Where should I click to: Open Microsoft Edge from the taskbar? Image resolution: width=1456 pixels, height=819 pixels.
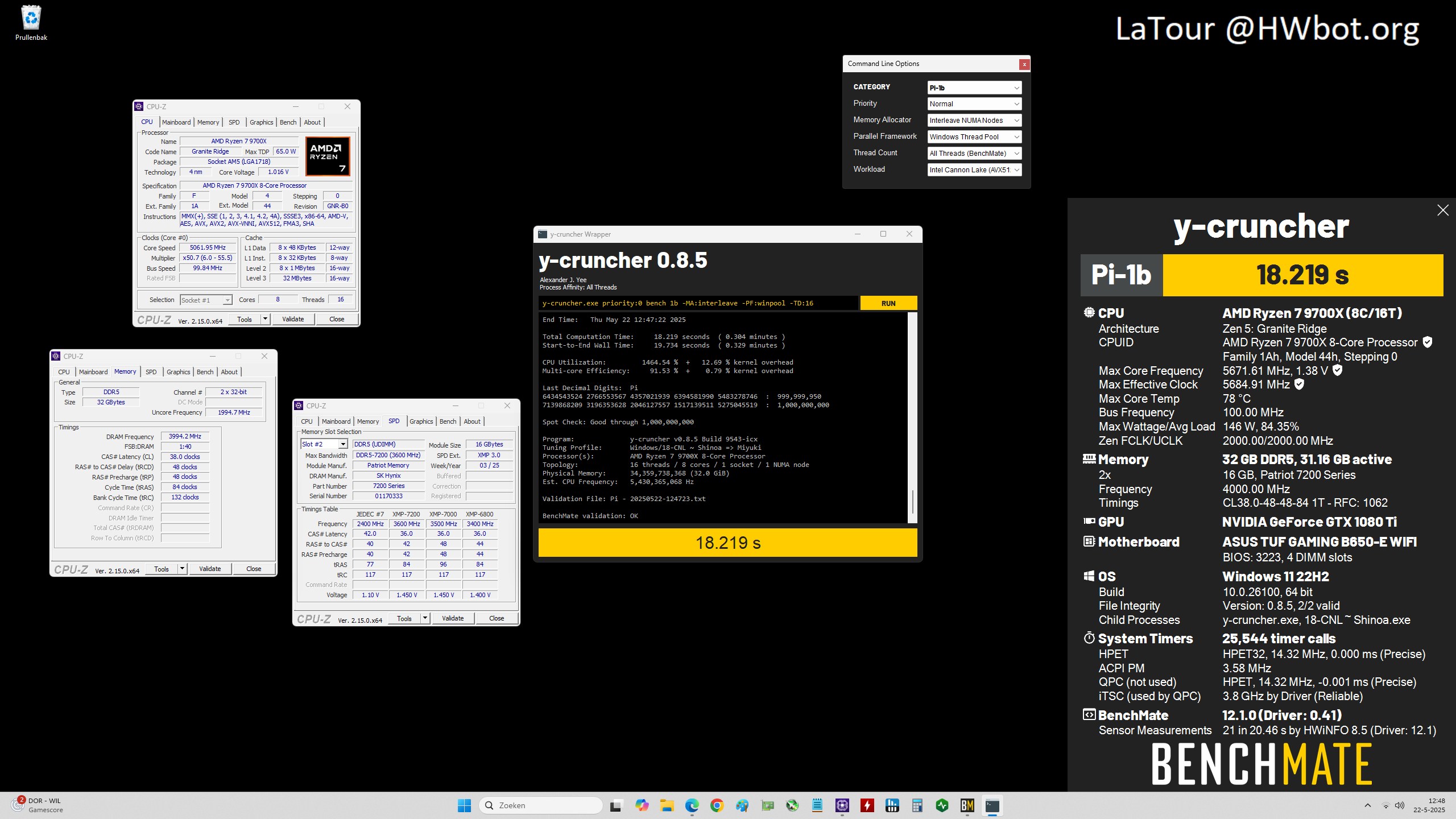tap(692, 805)
